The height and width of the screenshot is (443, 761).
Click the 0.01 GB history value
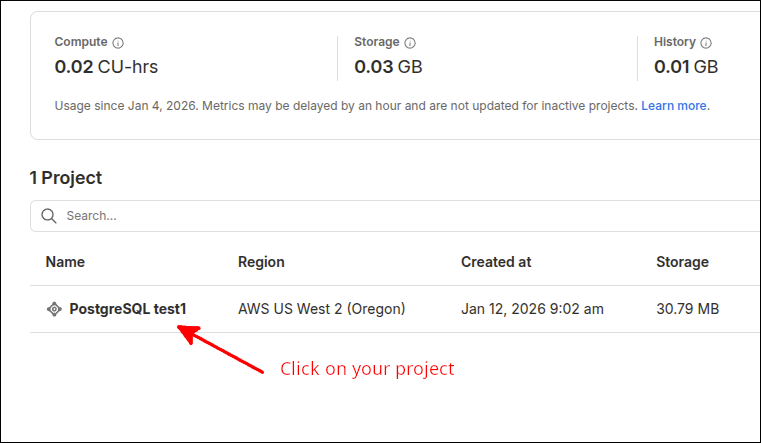tap(686, 68)
